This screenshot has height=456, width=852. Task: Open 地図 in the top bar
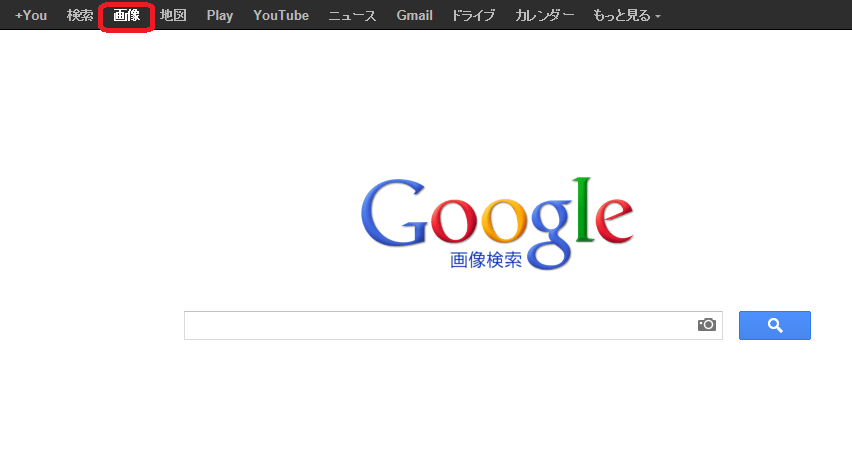(173, 15)
